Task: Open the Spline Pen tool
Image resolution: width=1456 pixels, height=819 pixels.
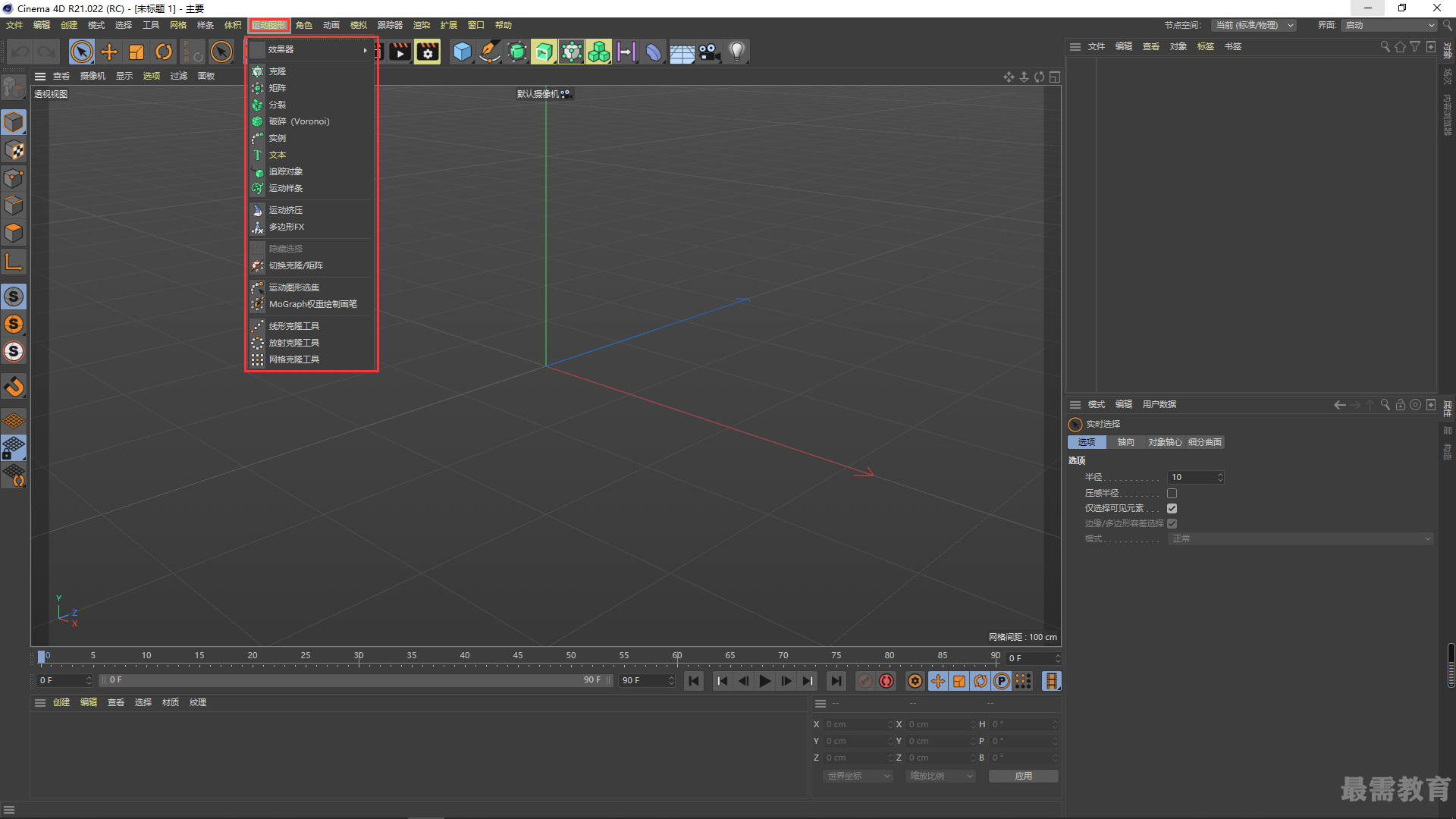Action: [x=490, y=52]
